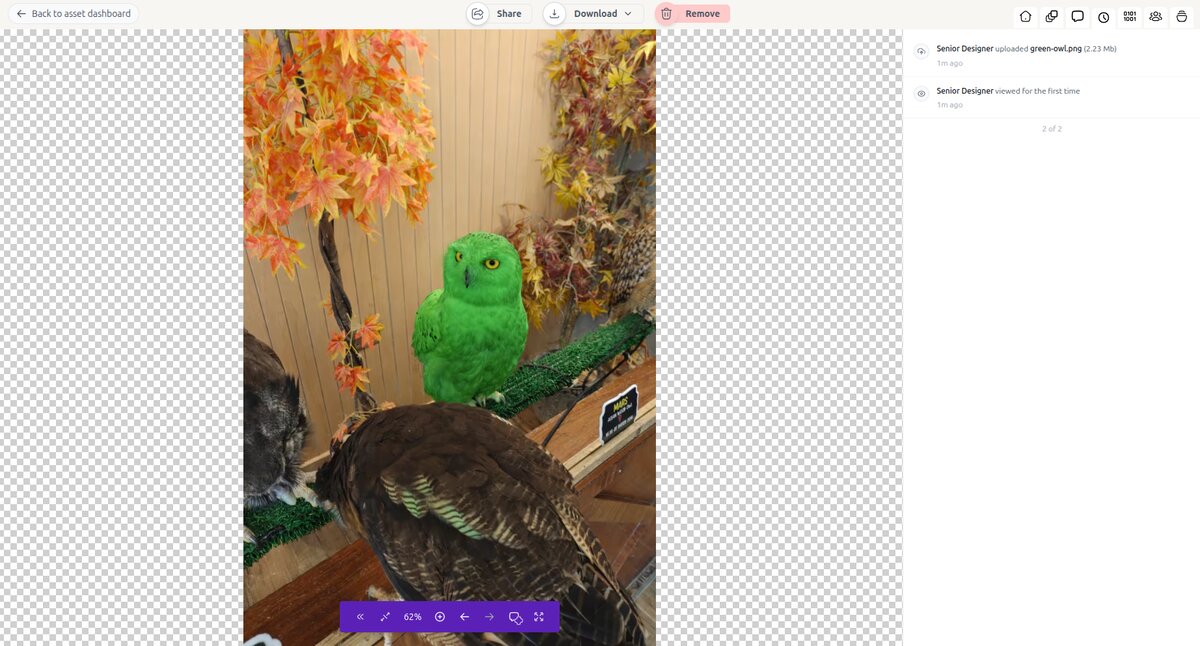Go to next asset with right arrow
1200x646 pixels.
coord(489,617)
